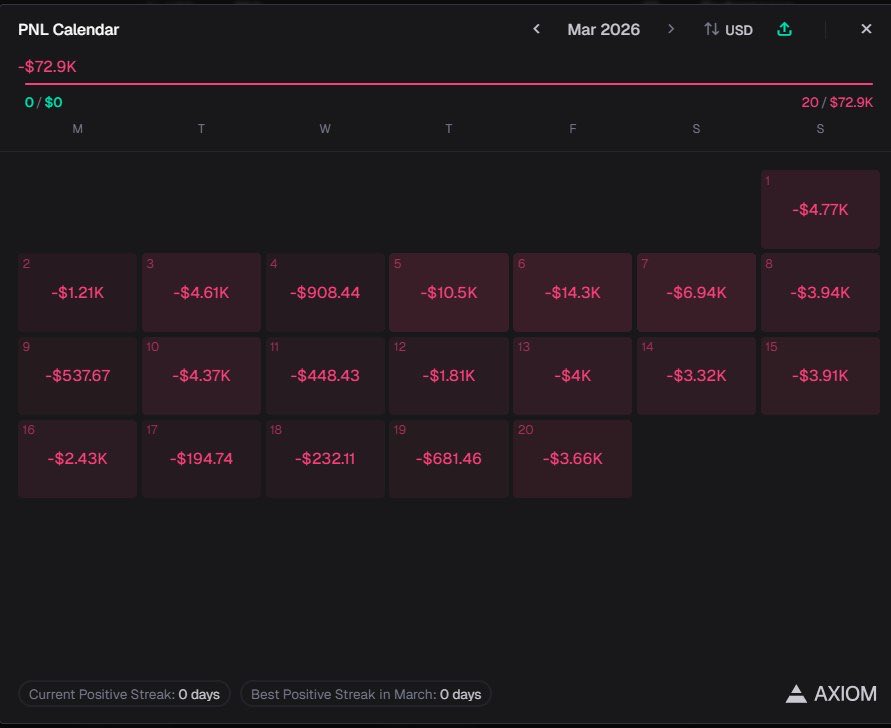The height and width of the screenshot is (728, 891).
Task: Select day 15 cell showing -$3.91K
Action: (820, 375)
